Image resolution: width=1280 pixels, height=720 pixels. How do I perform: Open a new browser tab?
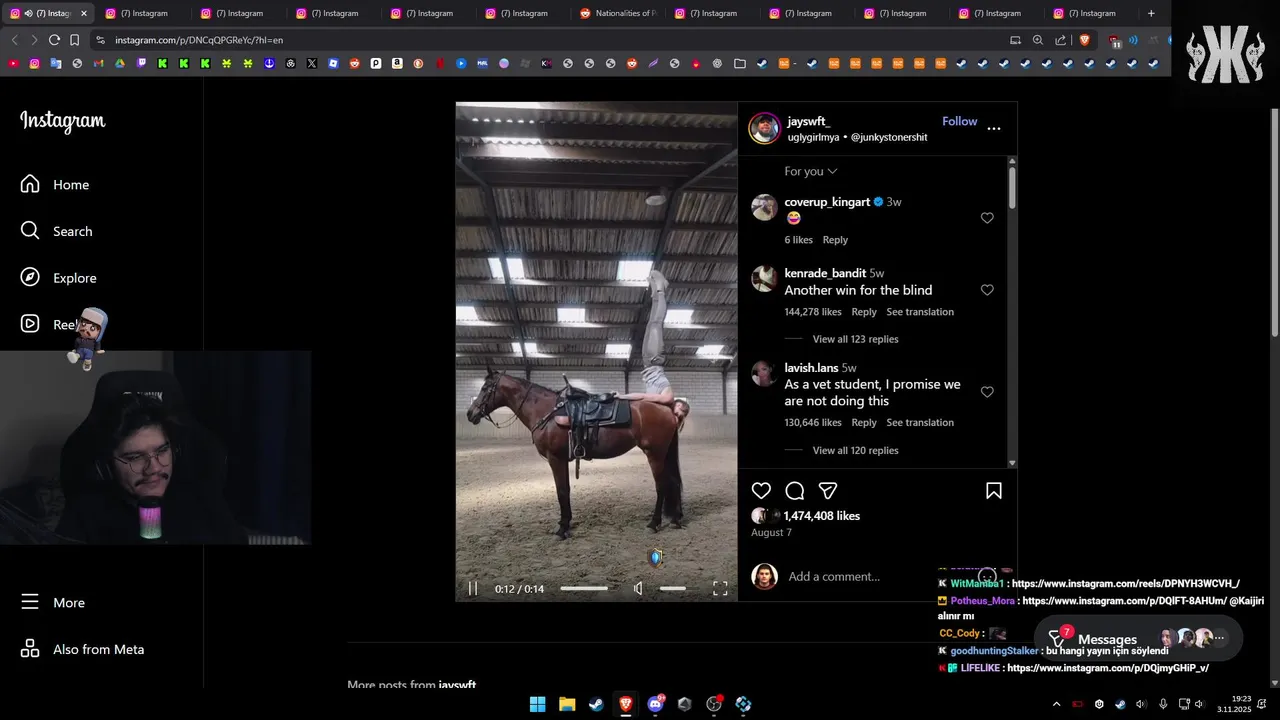(1151, 13)
